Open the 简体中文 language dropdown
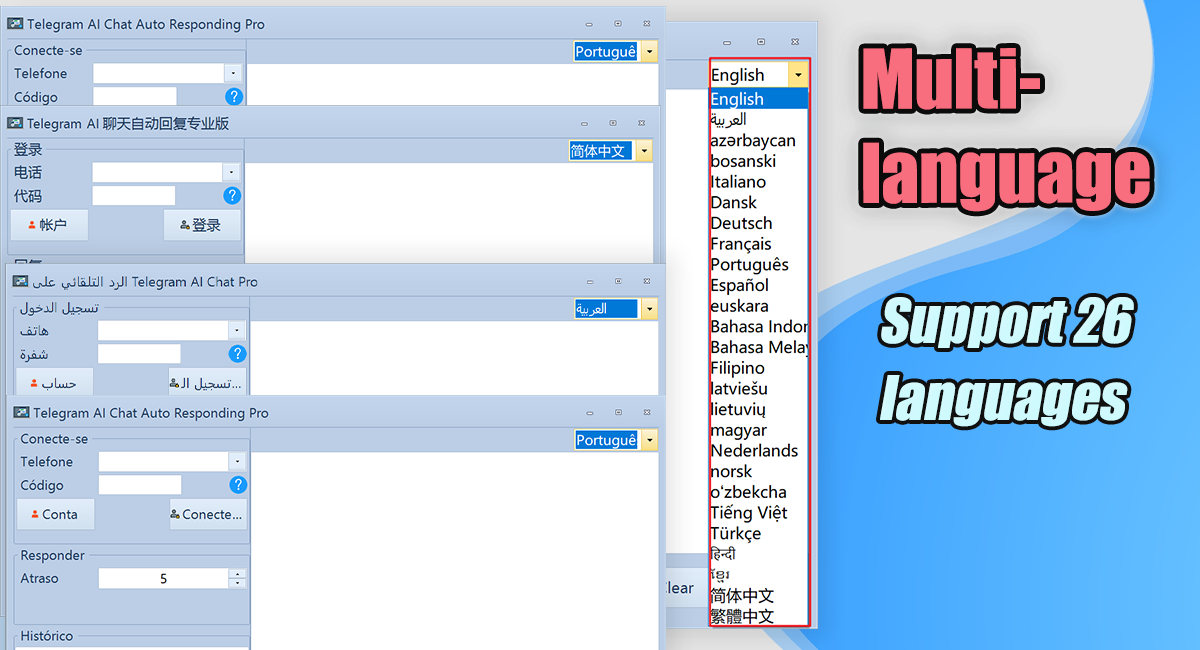 pos(646,151)
